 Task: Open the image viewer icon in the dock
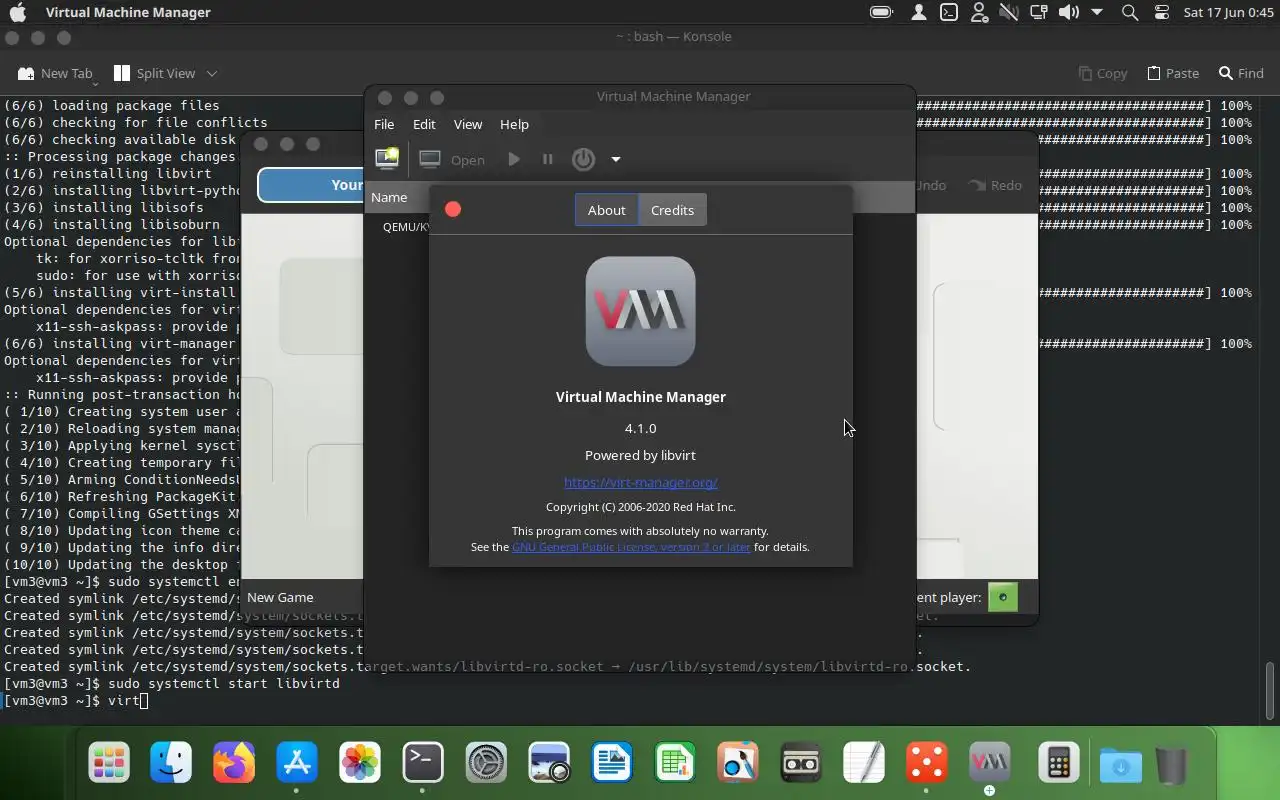pyautogui.click(x=549, y=764)
